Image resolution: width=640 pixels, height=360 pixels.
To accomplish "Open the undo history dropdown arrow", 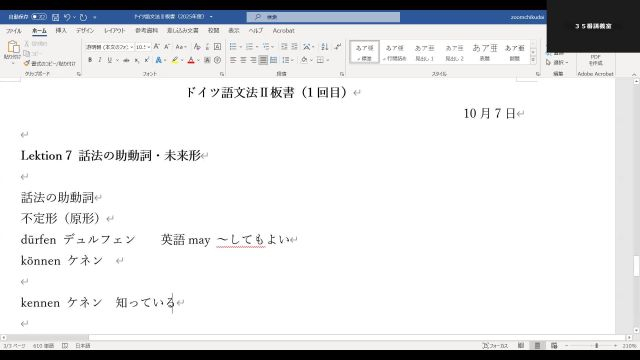I will click(74, 17).
